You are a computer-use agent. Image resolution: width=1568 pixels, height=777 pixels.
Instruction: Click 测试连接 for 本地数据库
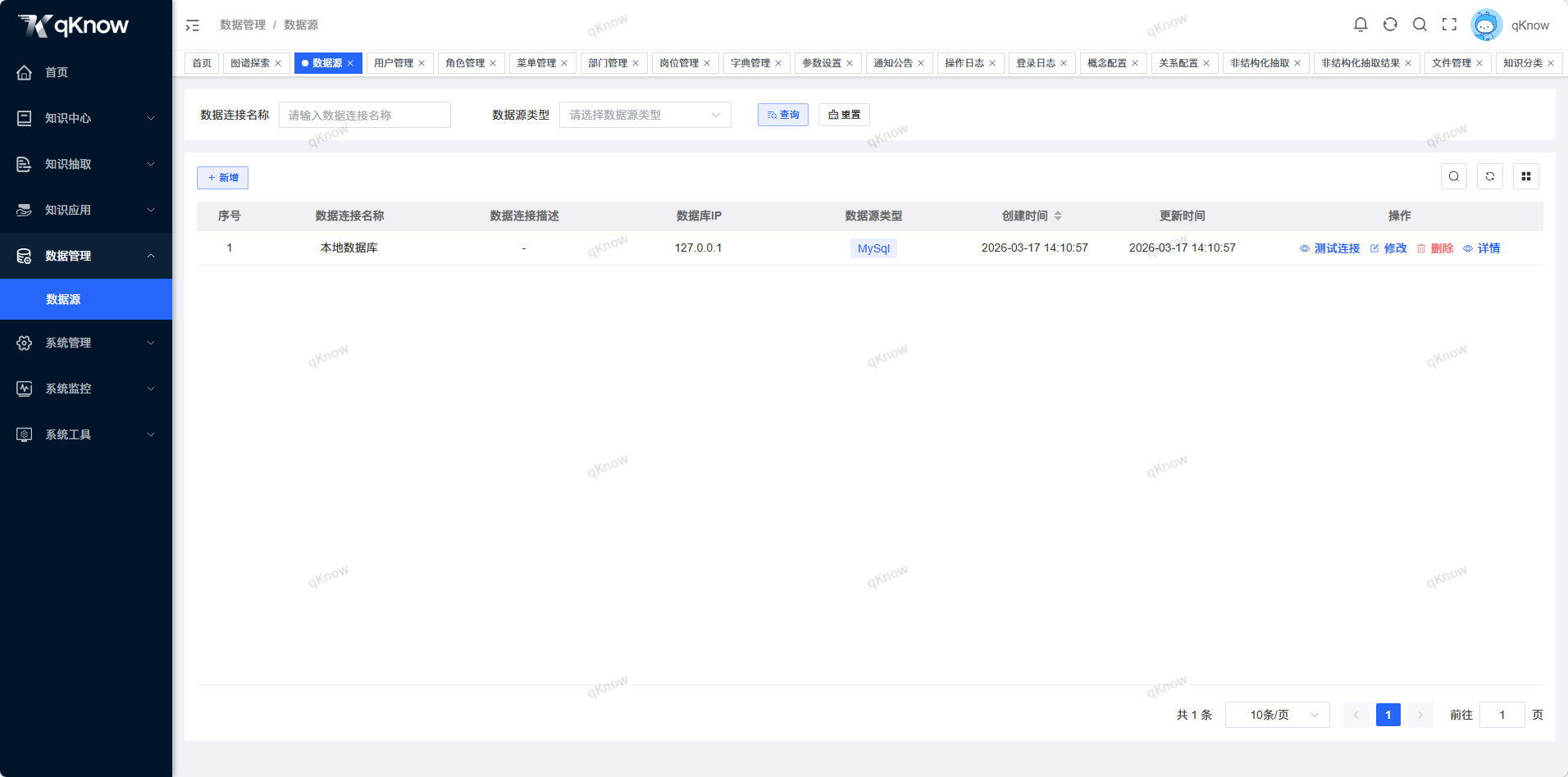pos(1329,248)
